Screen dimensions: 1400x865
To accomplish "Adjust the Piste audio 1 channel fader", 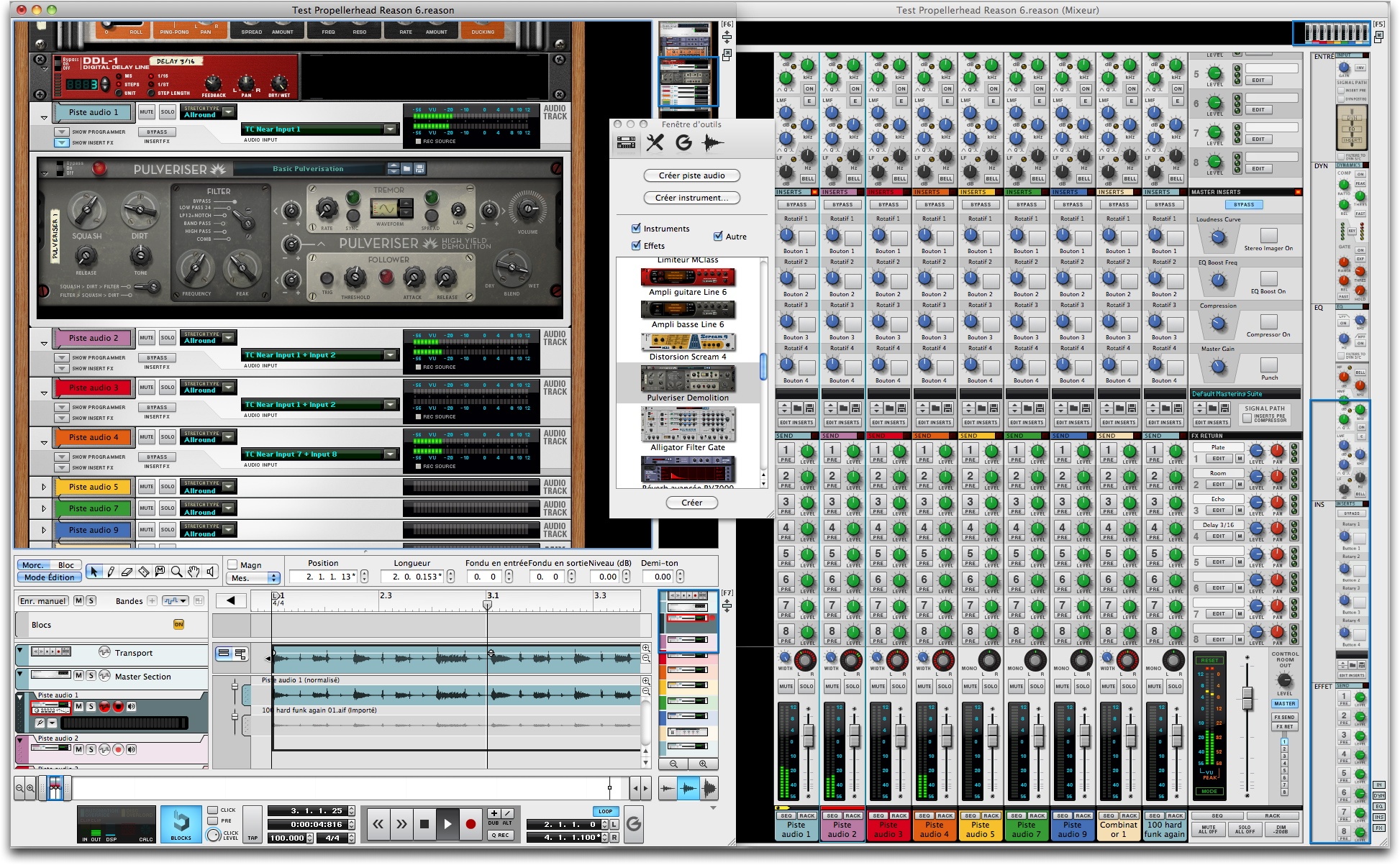I will click(x=809, y=735).
